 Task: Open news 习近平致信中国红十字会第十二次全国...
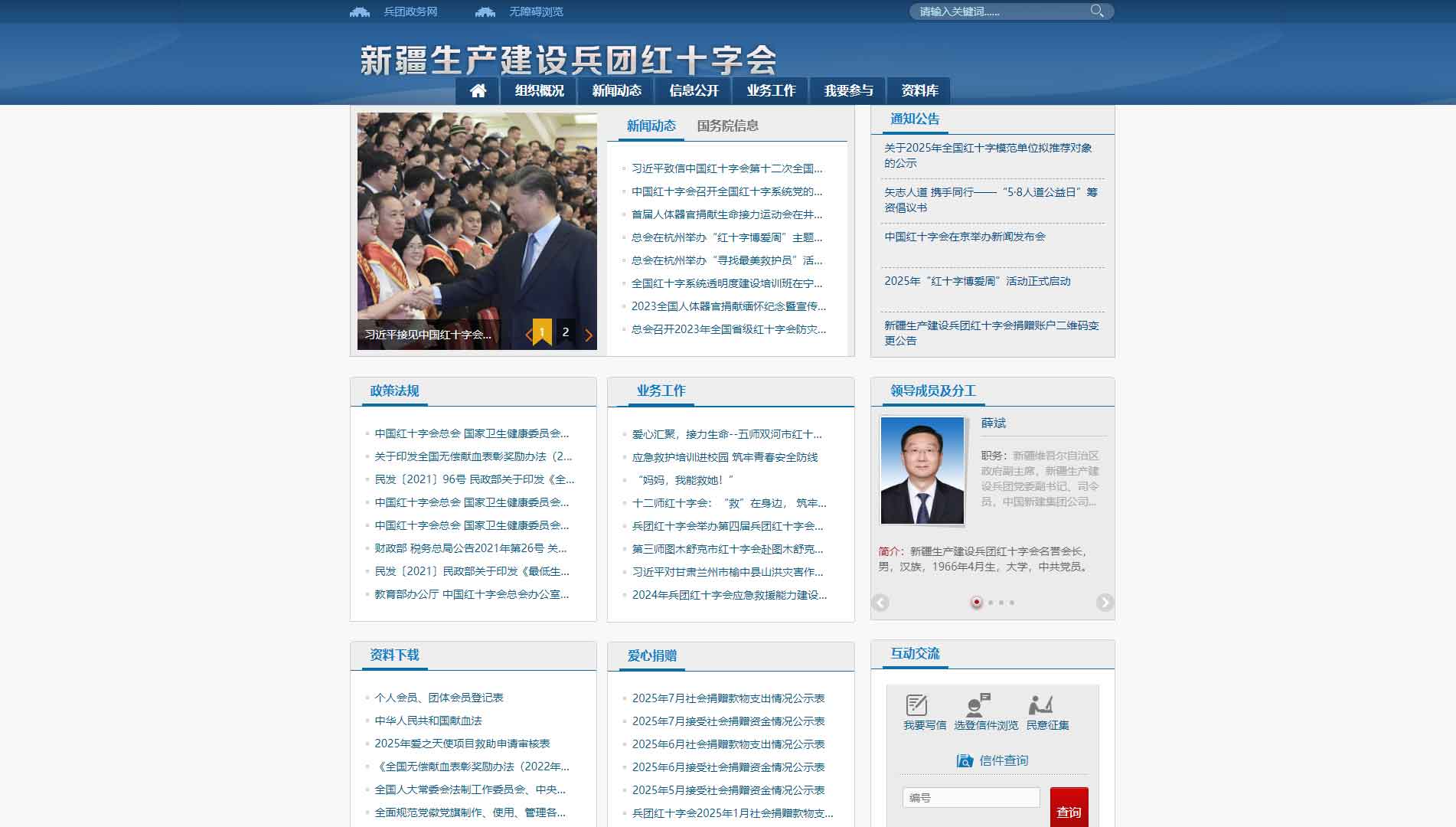pos(727,168)
